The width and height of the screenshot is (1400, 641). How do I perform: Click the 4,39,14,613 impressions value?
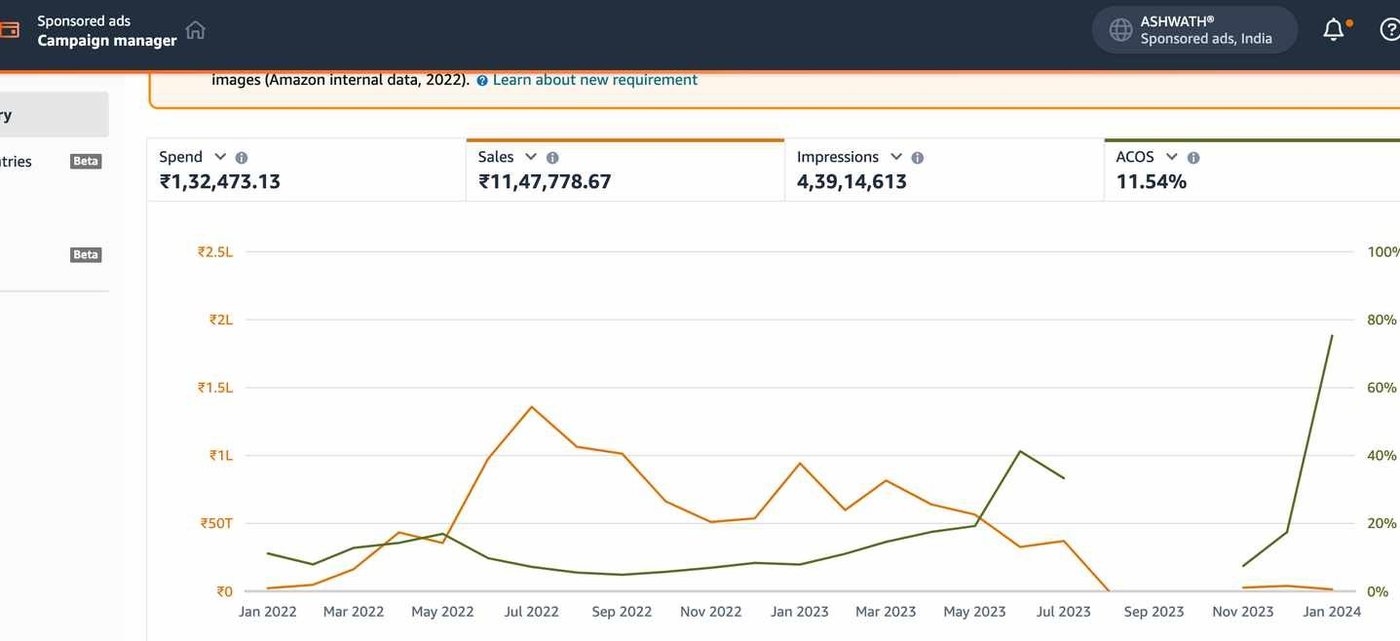click(x=852, y=182)
